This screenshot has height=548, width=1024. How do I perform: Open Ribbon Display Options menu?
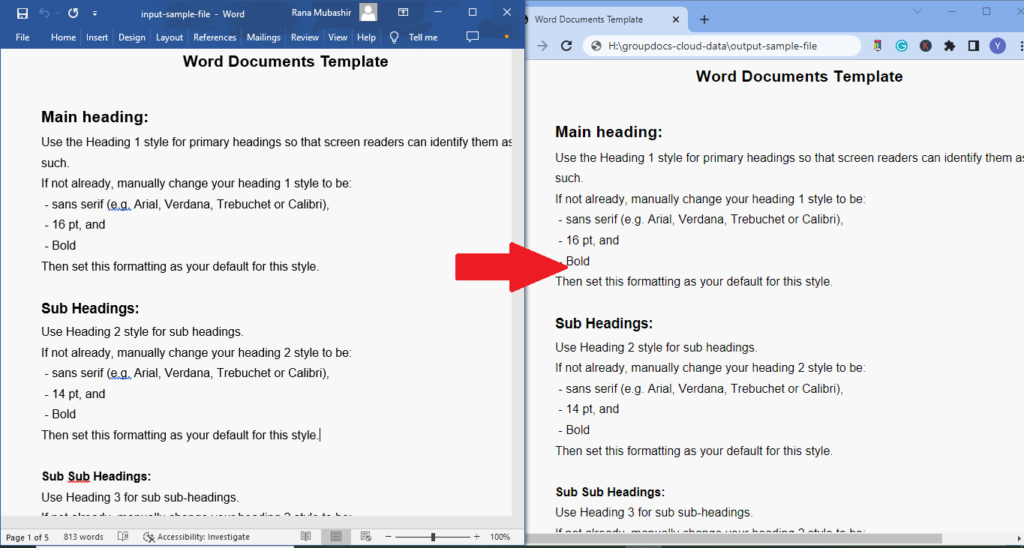click(x=402, y=13)
